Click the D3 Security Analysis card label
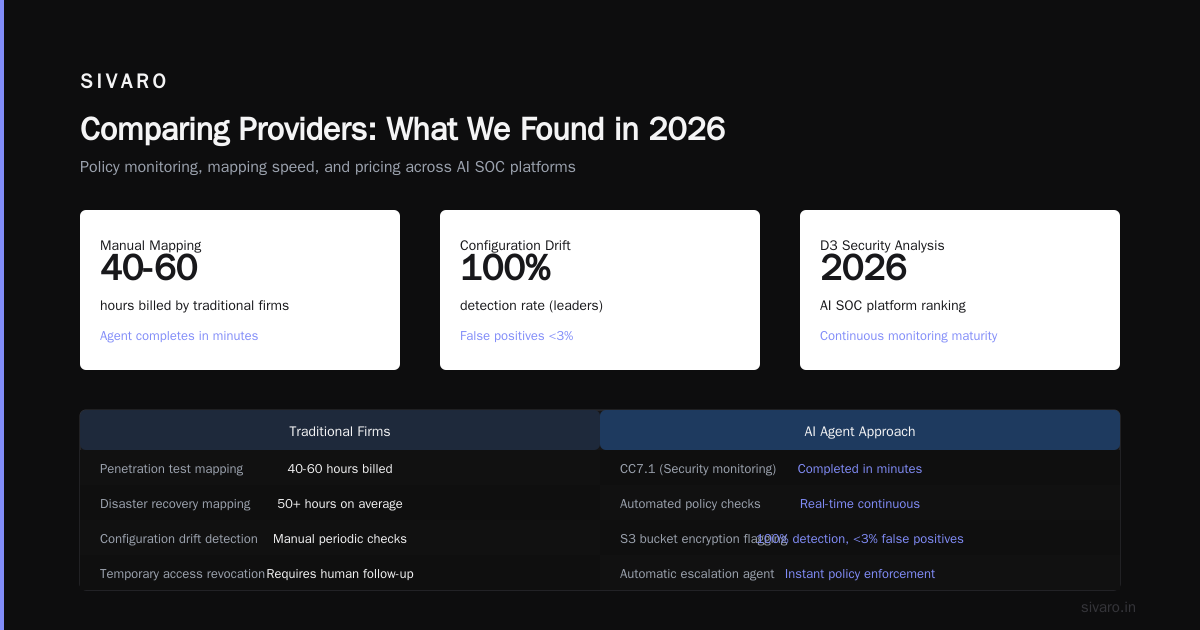Image resolution: width=1200 pixels, height=630 pixels. [x=882, y=245]
